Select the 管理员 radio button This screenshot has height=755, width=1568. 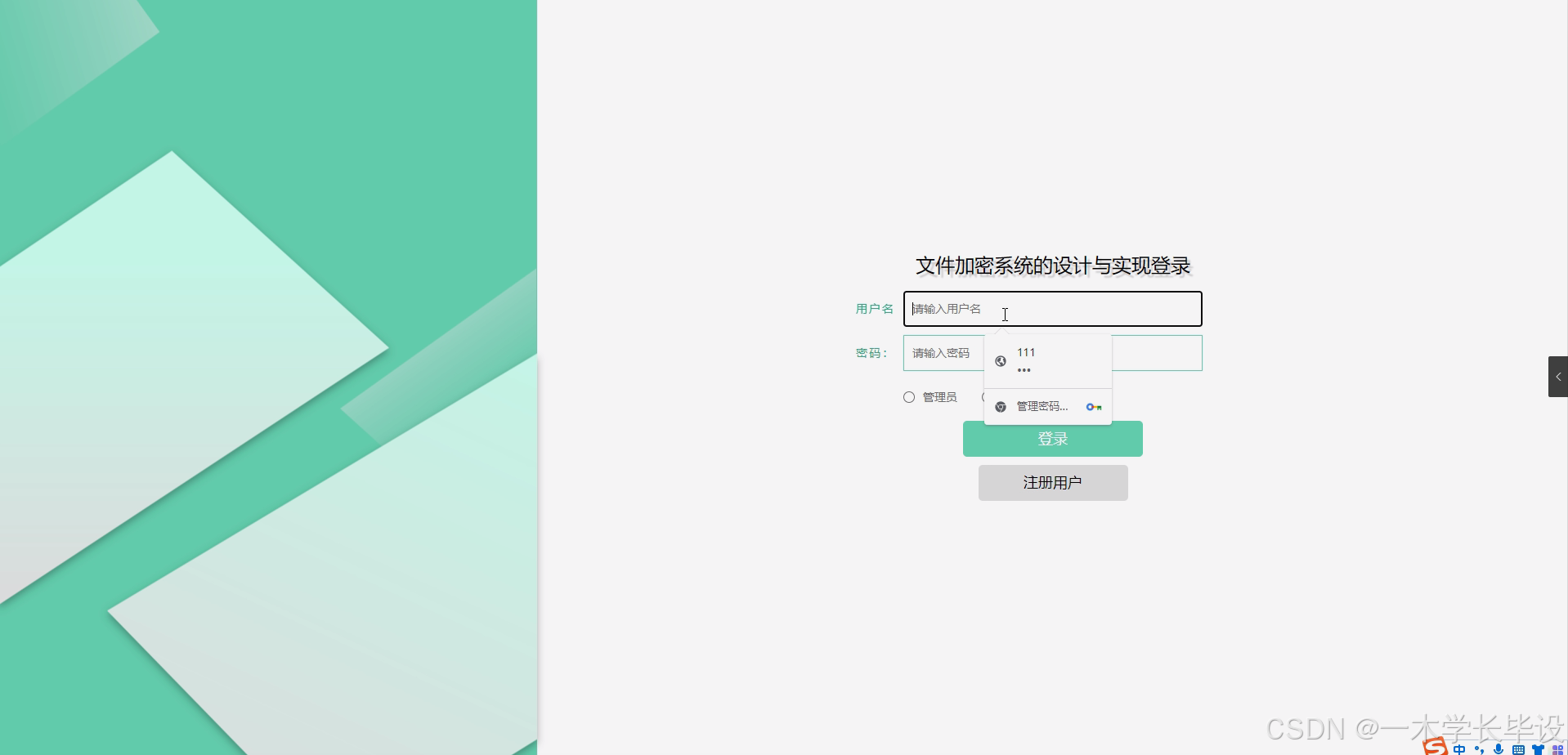(x=908, y=396)
